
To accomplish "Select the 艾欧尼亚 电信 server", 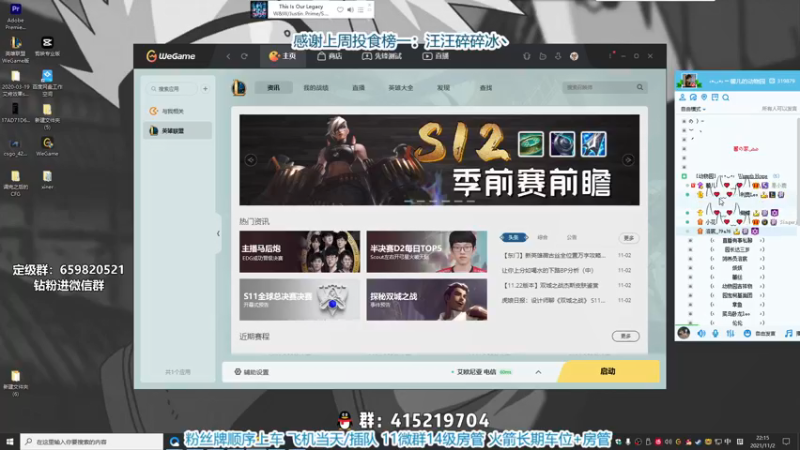I will 477,372.
